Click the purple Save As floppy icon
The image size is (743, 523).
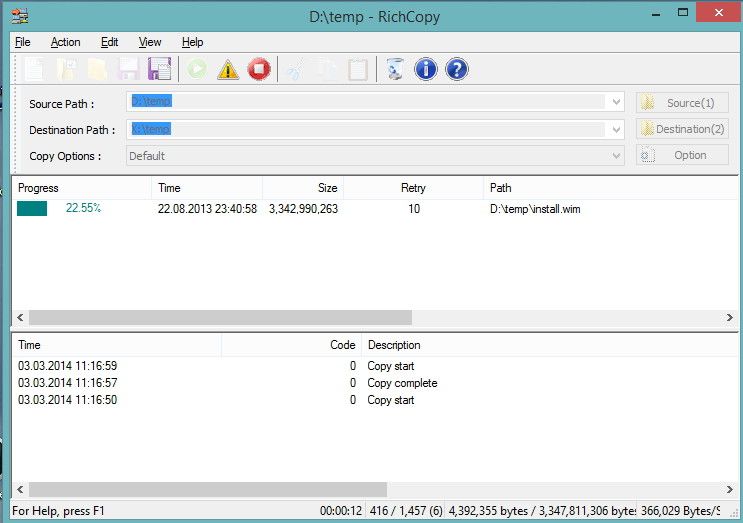coord(159,69)
